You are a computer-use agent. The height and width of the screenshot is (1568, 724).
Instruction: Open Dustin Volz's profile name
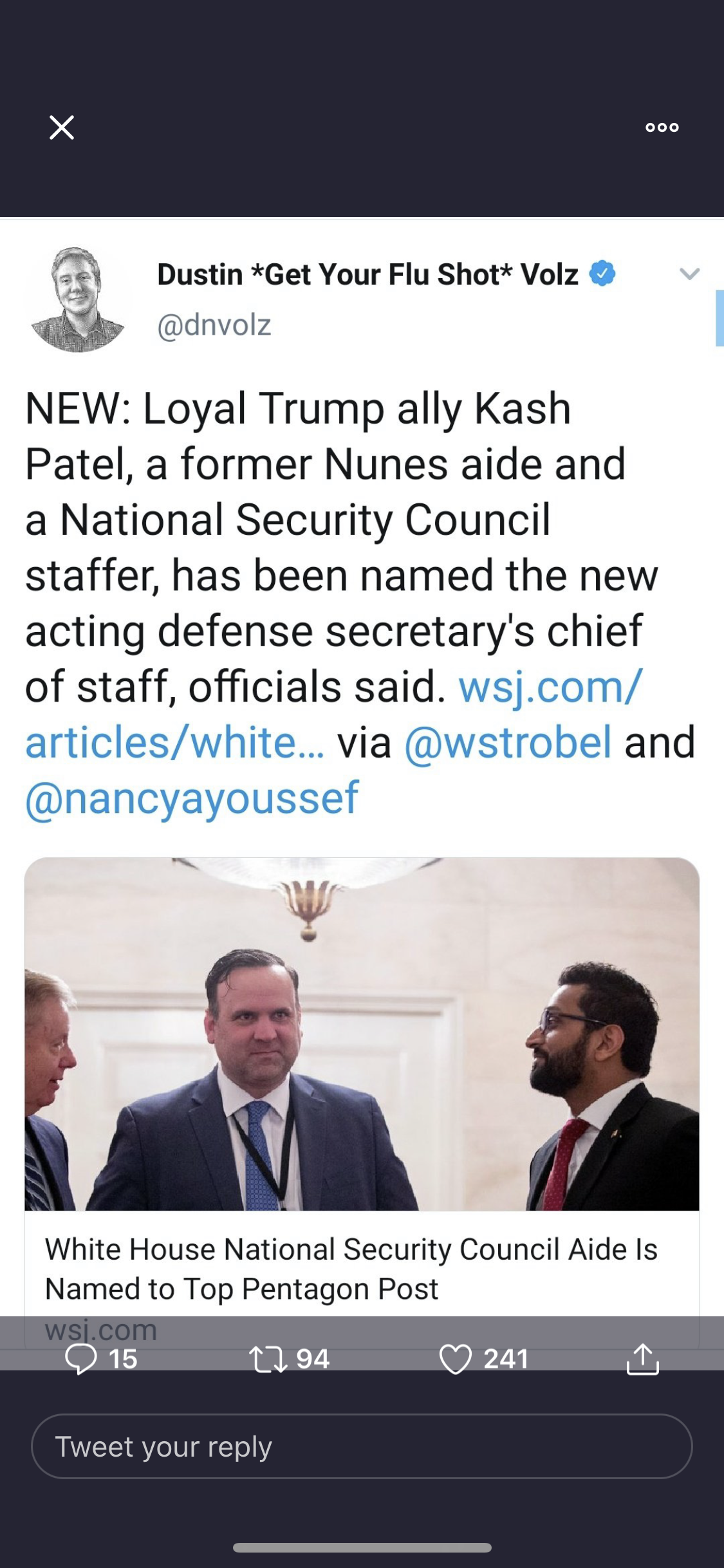[367, 274]
